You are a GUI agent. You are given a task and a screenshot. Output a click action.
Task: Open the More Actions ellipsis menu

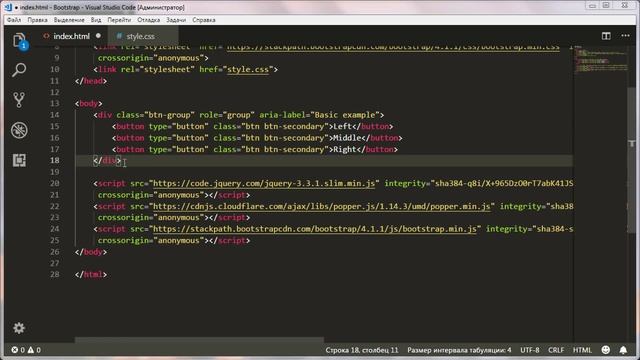point(625,36)
